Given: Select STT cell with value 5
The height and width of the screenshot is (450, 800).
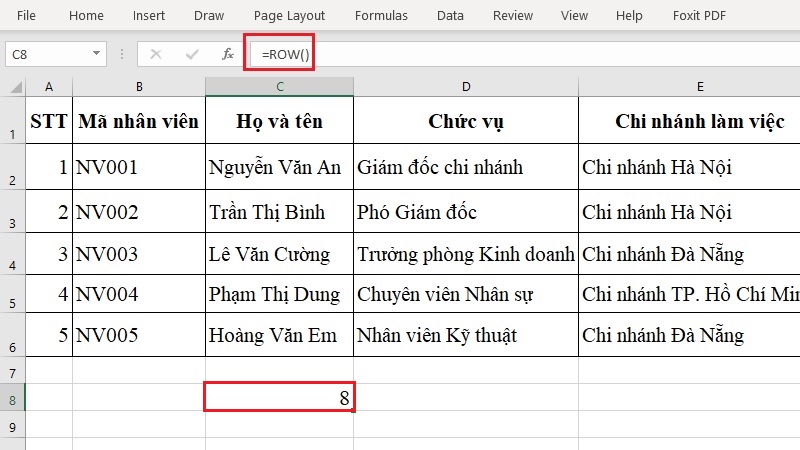Looking at the screenshot, I should 49,335.
